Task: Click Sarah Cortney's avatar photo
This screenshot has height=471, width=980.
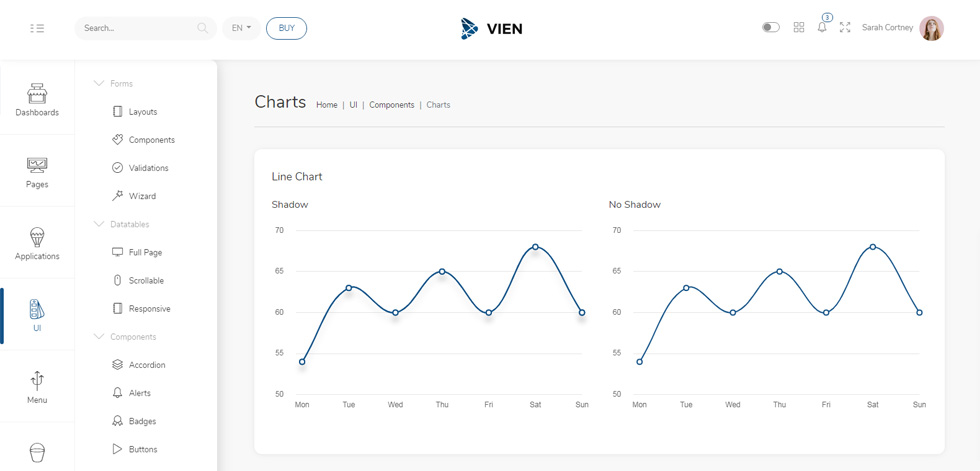Action: [931, 28]
